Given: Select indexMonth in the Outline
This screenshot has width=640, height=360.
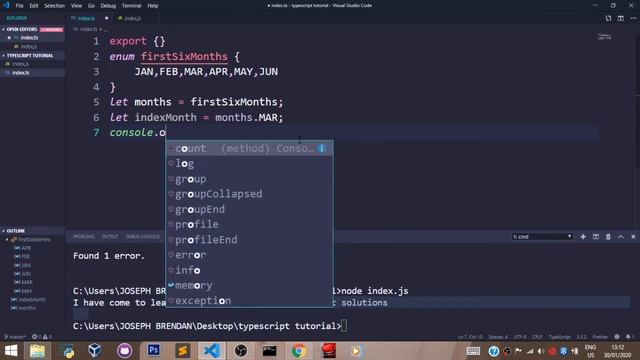Looking at the screenshot, I should click(32, 300).
